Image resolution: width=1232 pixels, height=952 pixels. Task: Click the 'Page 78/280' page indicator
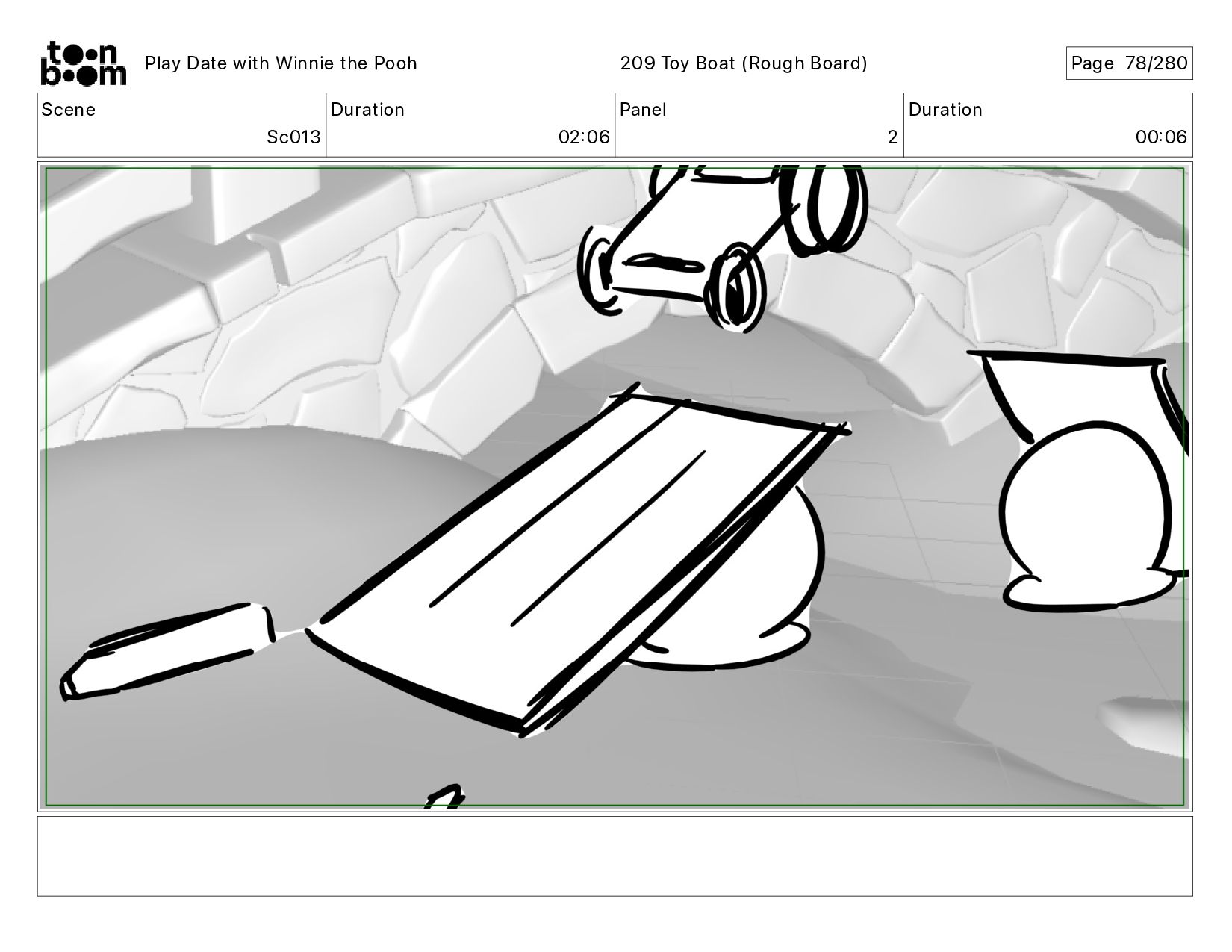[1129, 63]
